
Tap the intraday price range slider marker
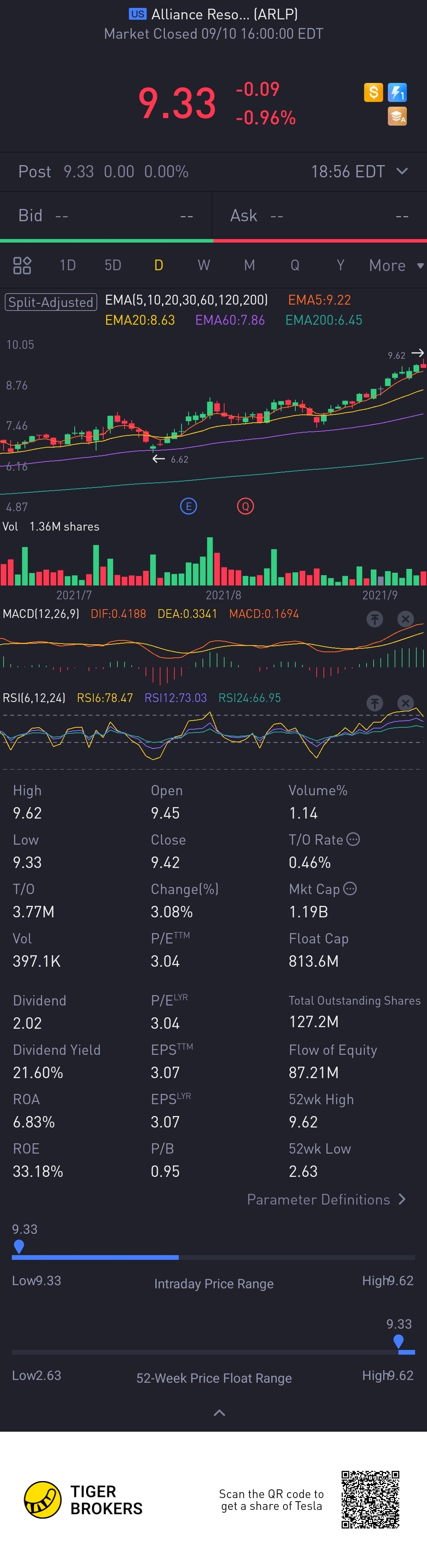[19, 1246]
